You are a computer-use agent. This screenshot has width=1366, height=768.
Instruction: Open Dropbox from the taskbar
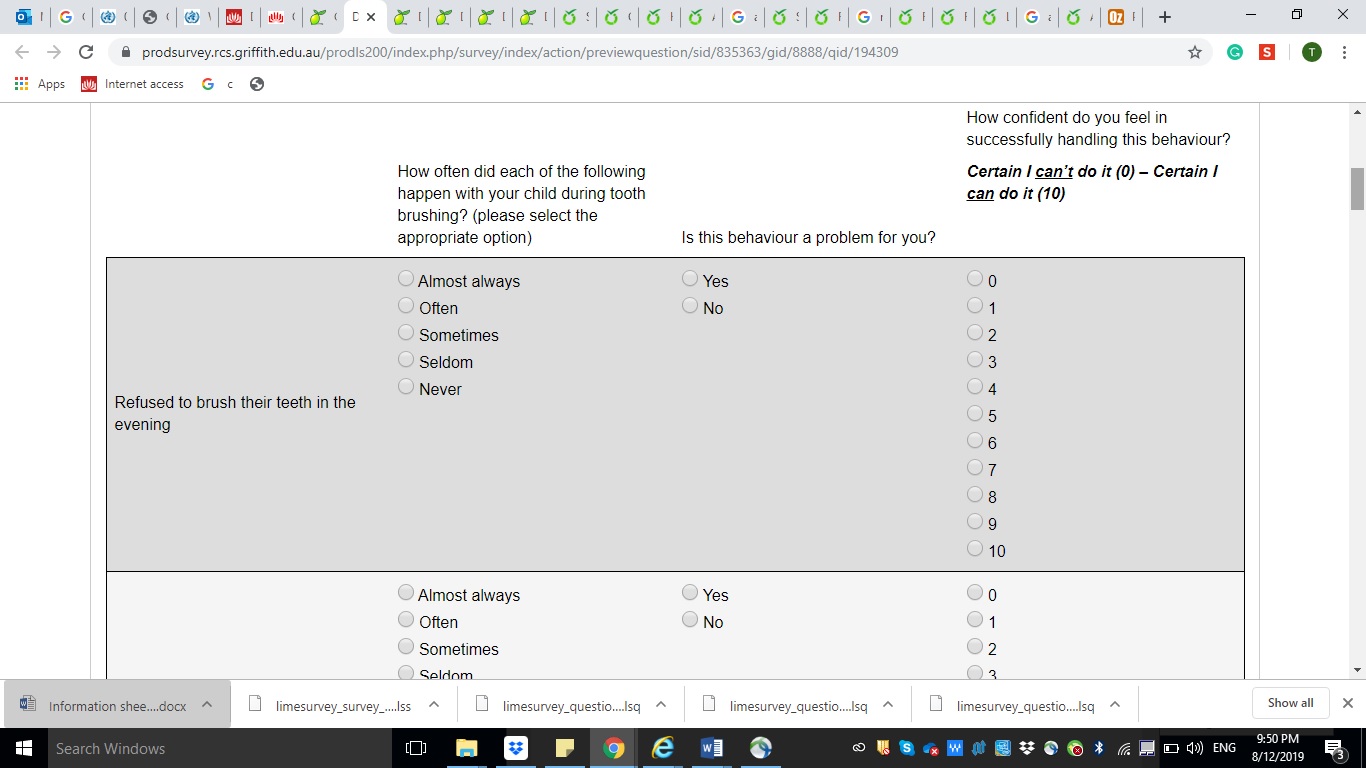click(516, 748)
